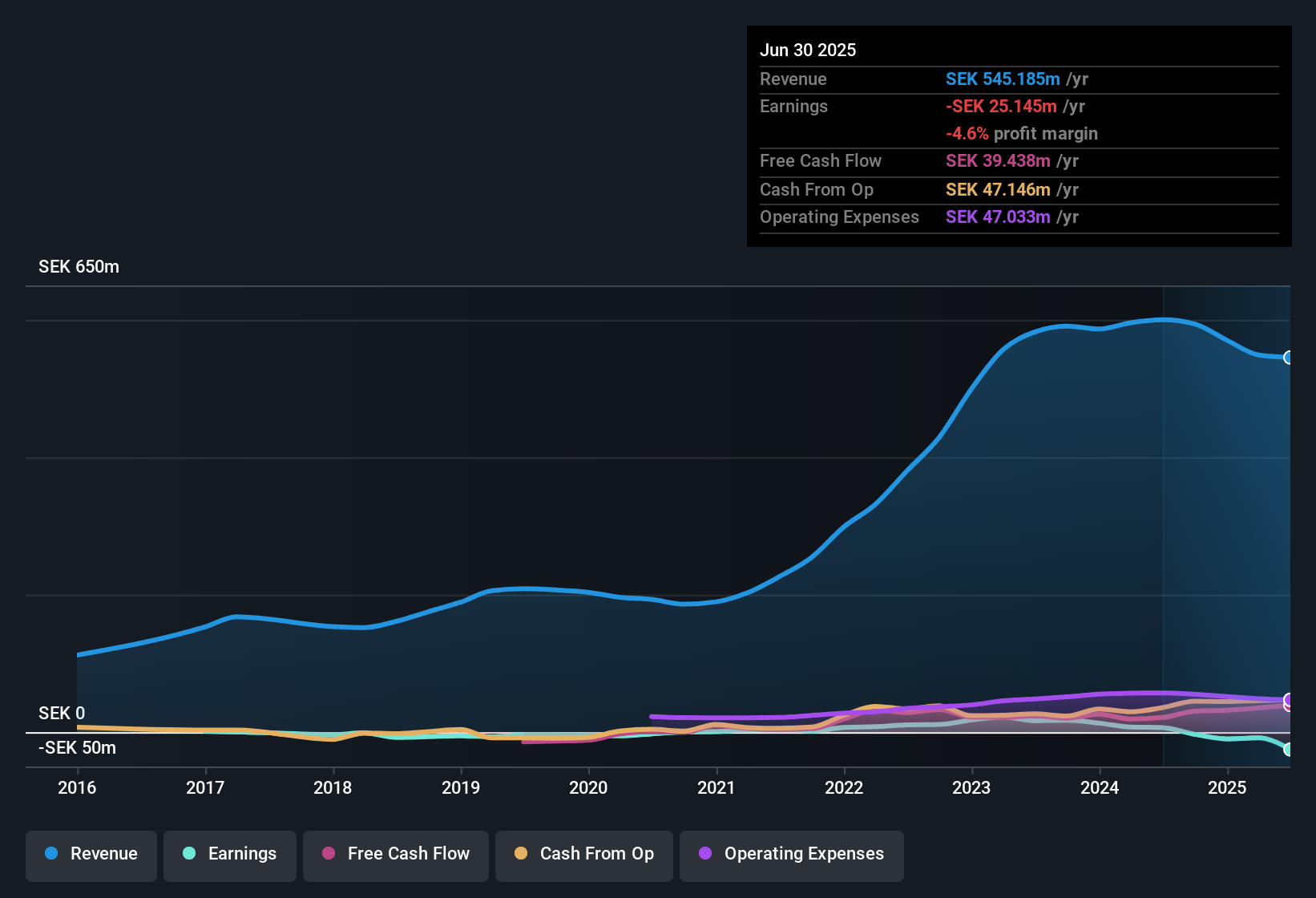1316x898 pixels.
Task: Click the SEK 650m axis label
Action: pyautogui.click(x=79, y=267)
